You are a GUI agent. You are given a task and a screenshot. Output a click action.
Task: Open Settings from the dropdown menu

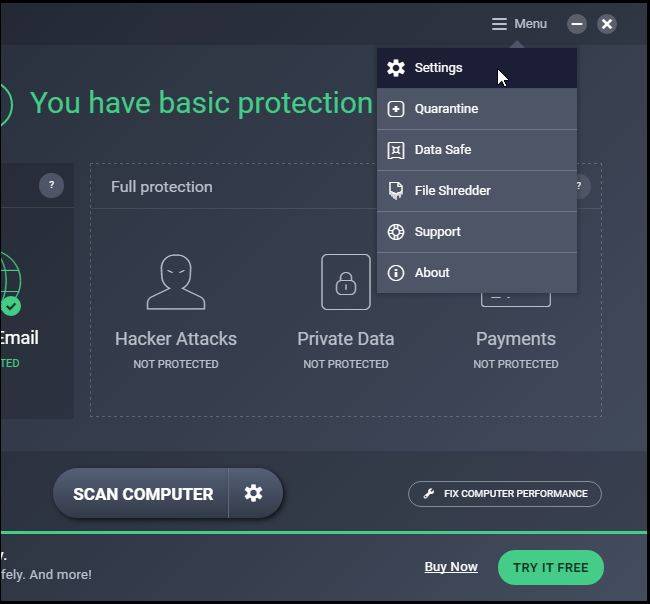(477, 68)
